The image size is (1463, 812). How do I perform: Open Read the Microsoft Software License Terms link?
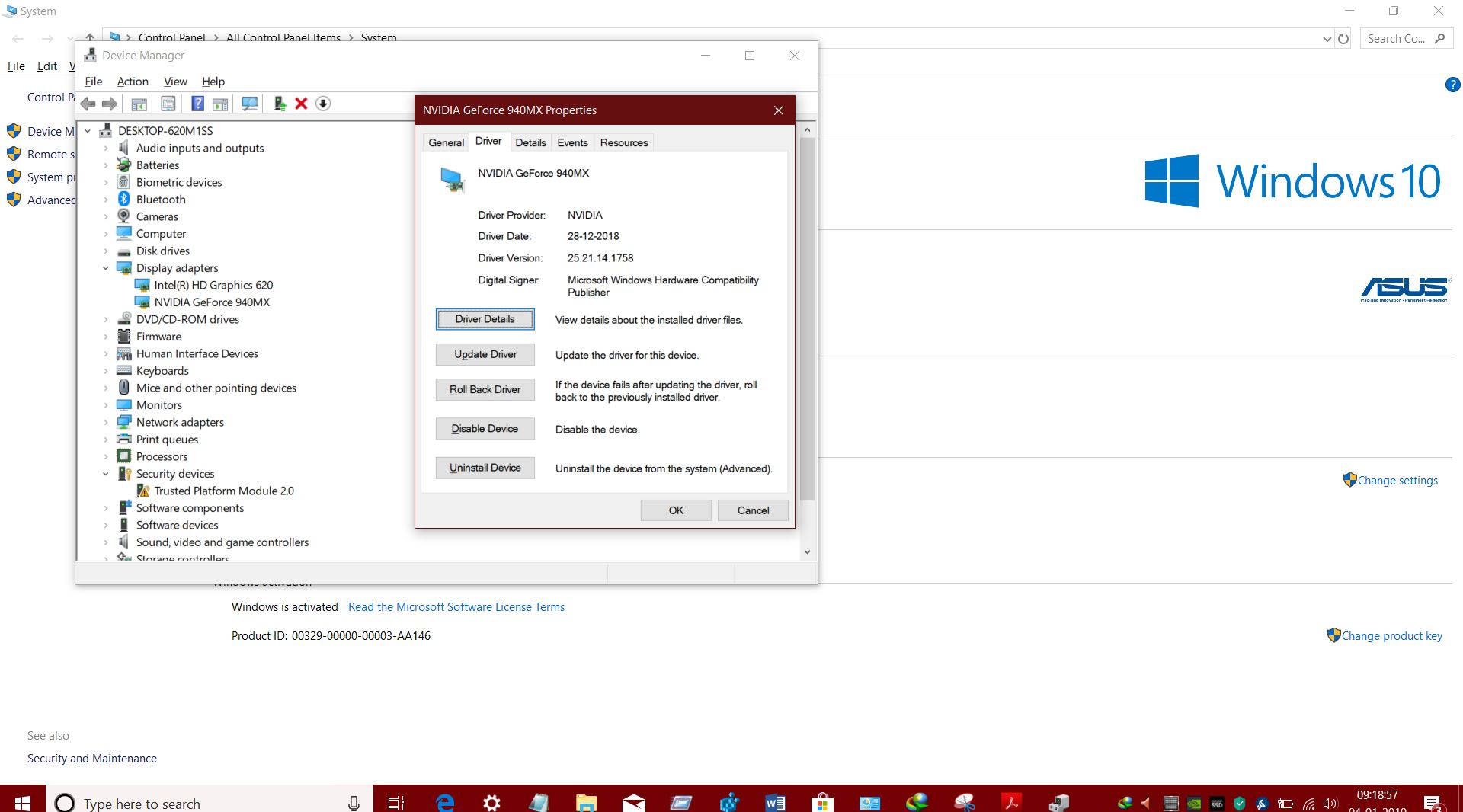[x=456, y=607]
